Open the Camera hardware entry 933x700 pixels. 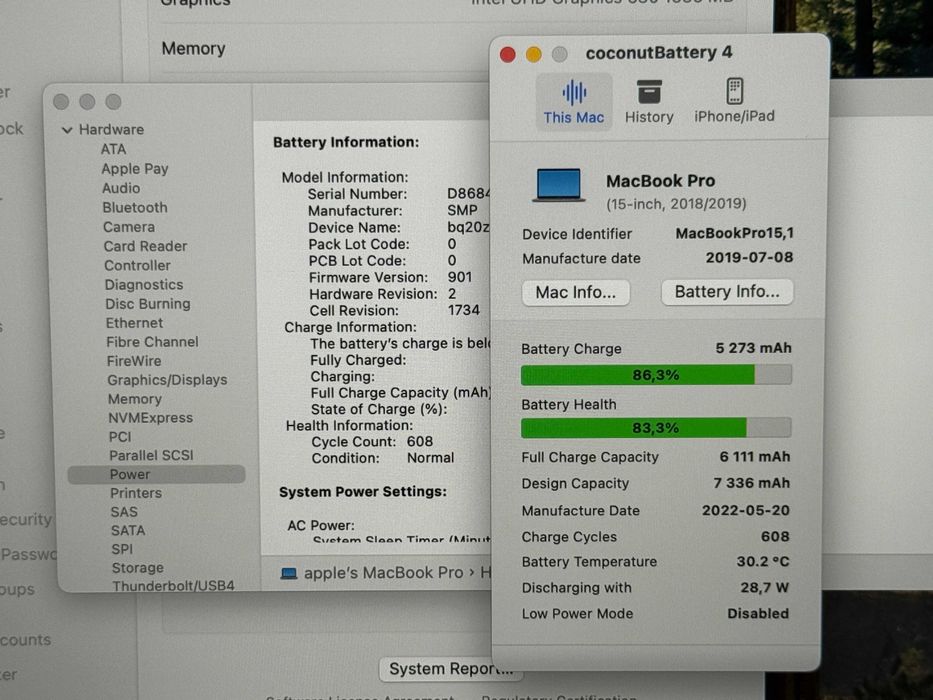[x=129, y=227]
